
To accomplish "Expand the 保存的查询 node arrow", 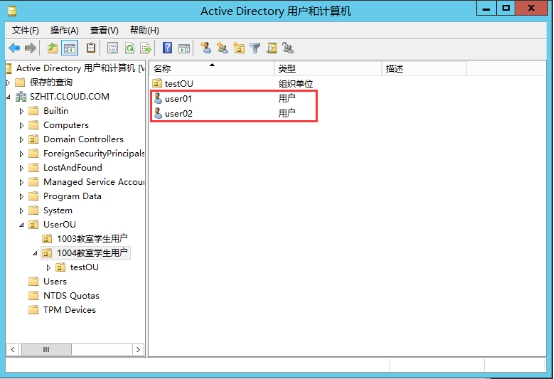I will [8, 82].
